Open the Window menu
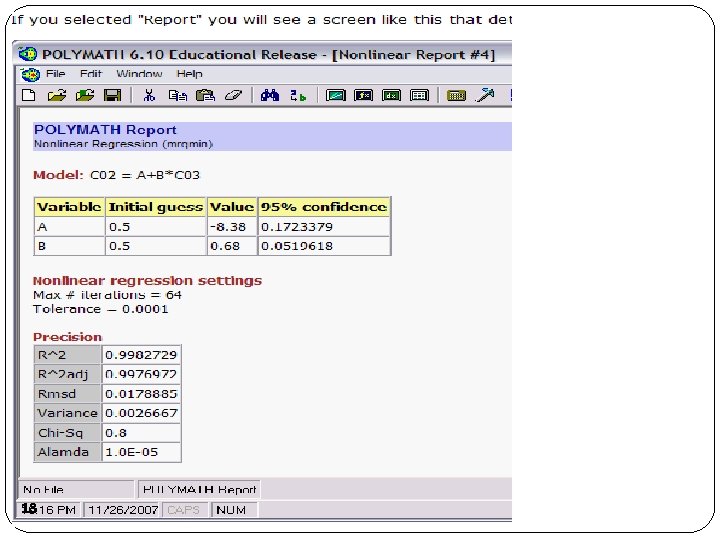720x540 pixels. (x=139, y=73)
